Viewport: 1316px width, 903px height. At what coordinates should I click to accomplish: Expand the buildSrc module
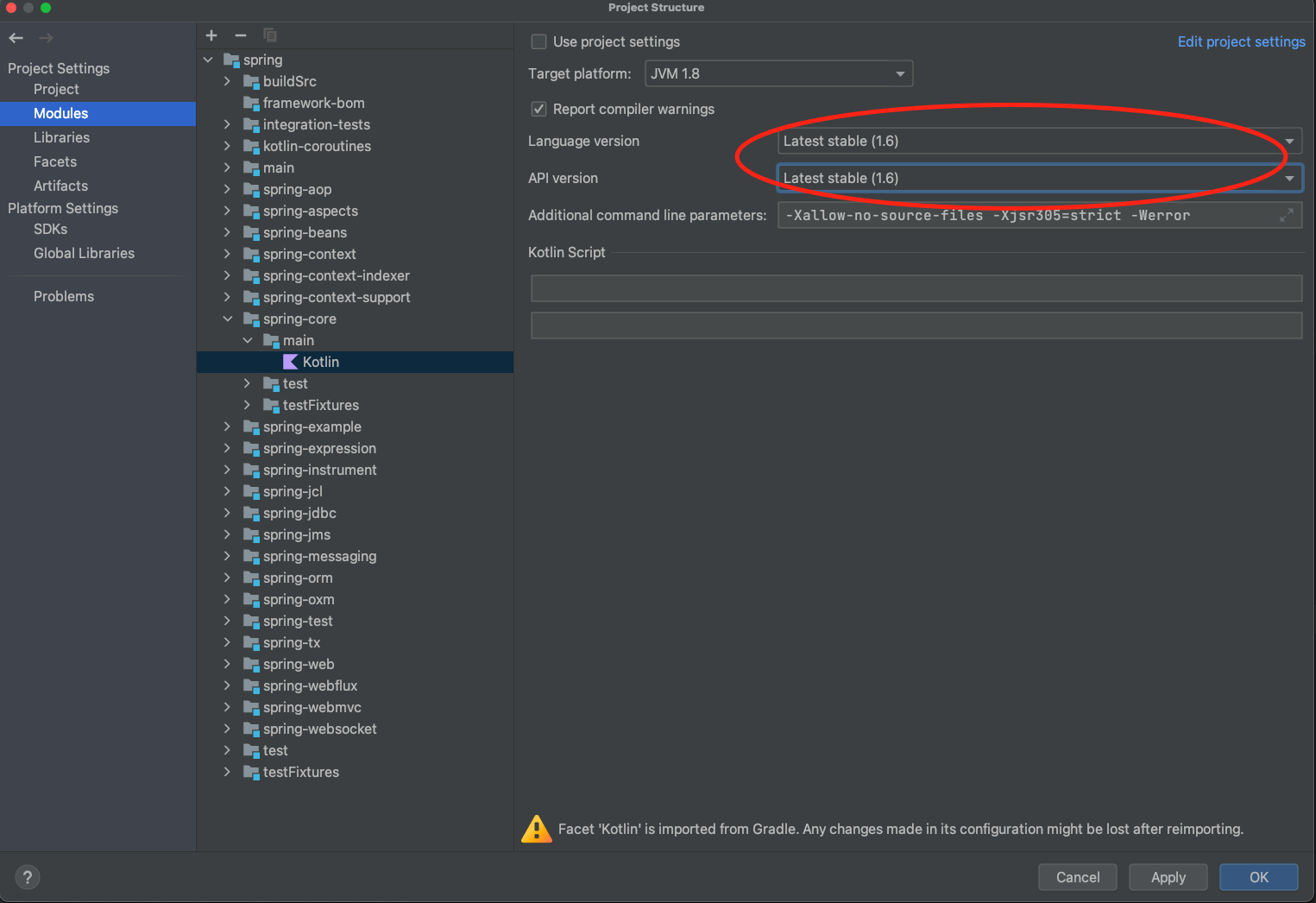tap(227, 81)
